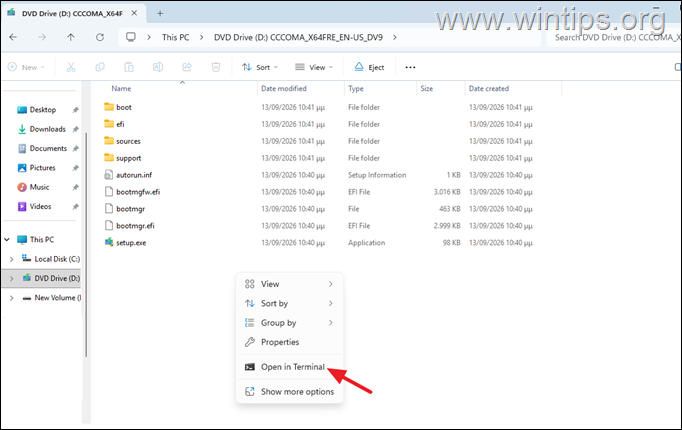Open Desktop in the sidebar
Image resolution: width=682 pixels, height=430 pixels.
(x=43, y=110)
